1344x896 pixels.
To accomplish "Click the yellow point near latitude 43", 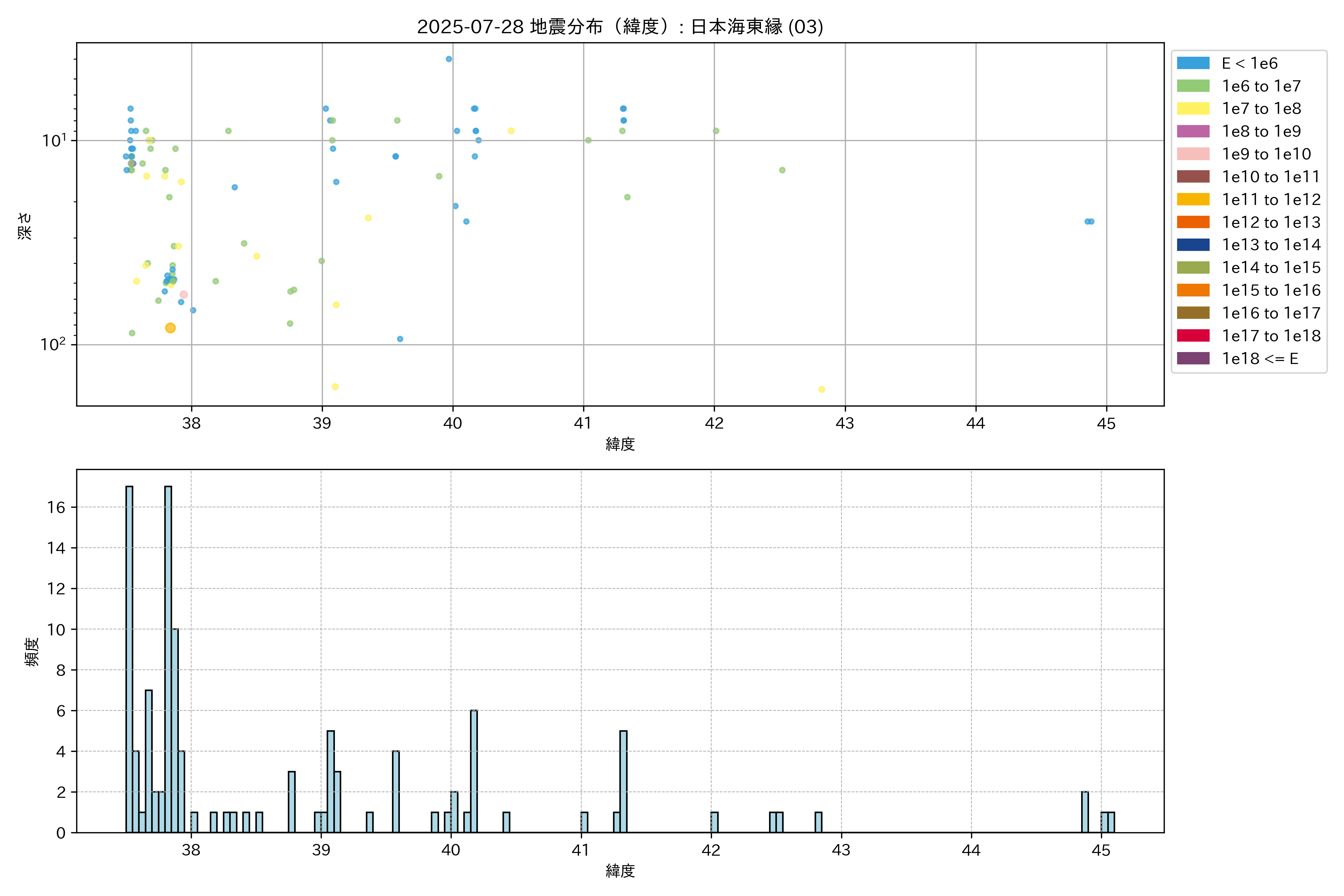I will tap(821, 389).
